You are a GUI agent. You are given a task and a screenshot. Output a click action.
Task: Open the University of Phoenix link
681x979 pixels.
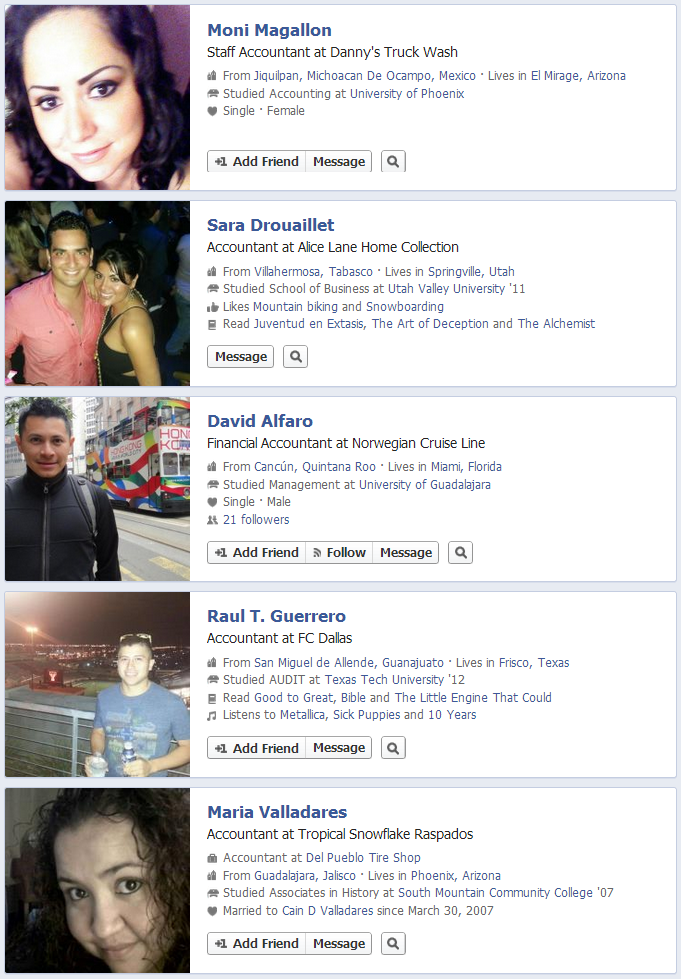pyautogui.click(x=407, y=94)
